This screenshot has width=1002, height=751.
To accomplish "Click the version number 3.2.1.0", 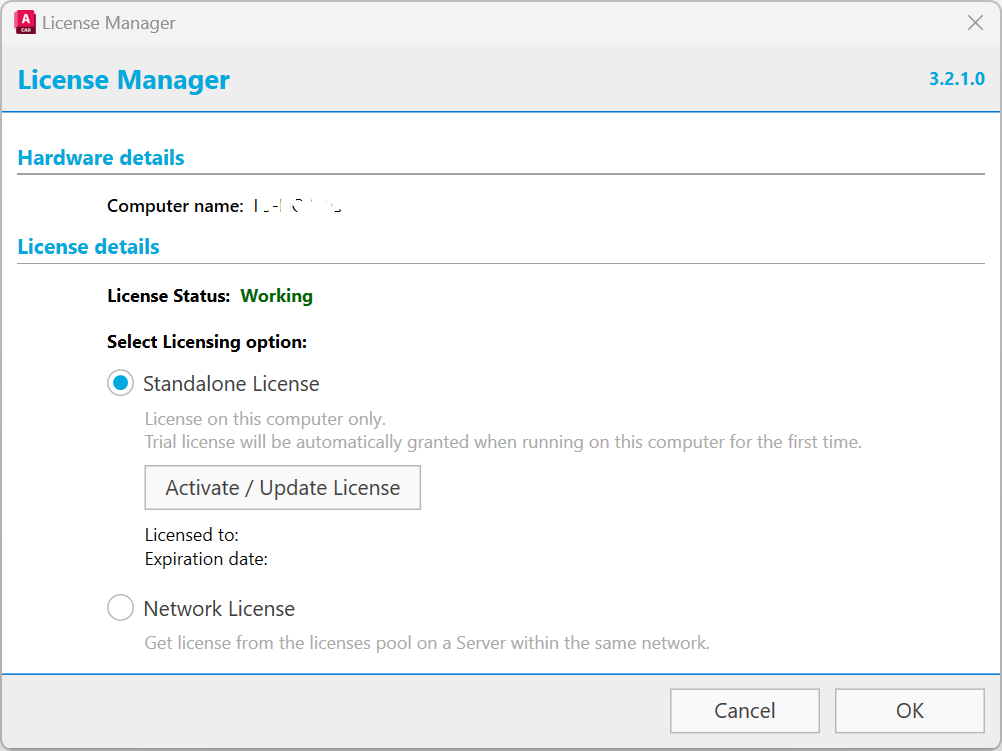I will tap(956, 79).
